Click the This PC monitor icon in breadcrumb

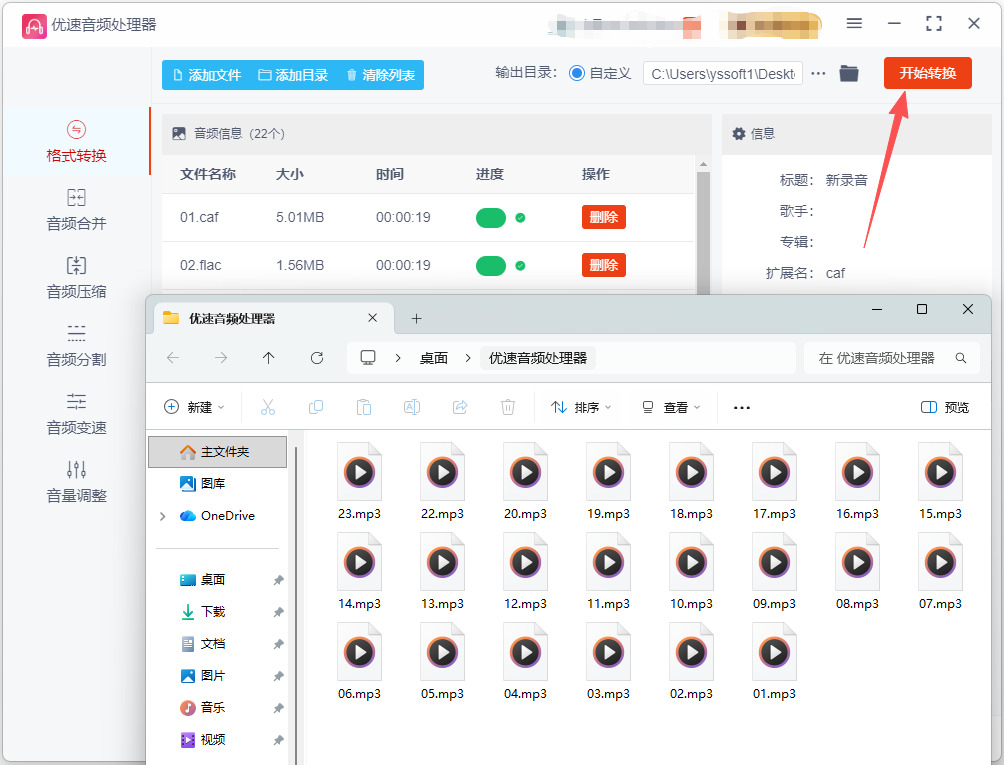(368, 357)
